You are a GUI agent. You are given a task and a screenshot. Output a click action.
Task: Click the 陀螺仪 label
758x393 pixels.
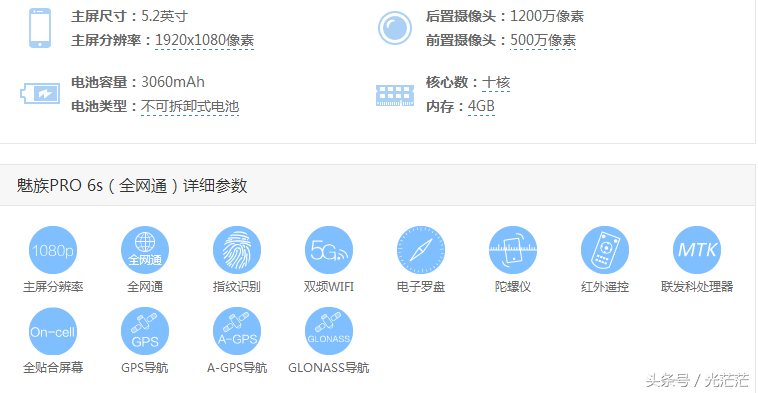coord(513,287)
